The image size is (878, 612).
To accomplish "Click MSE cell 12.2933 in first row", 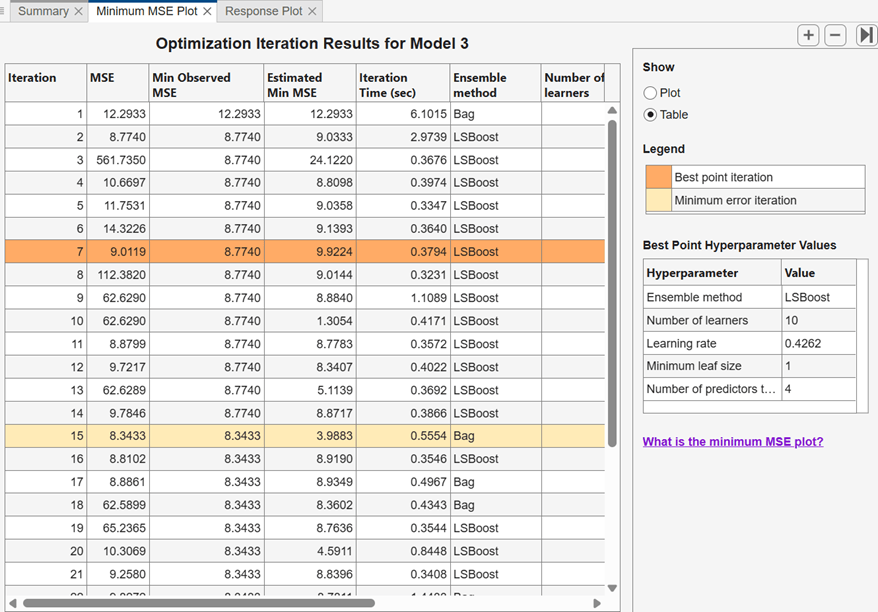I will point(118,114).
